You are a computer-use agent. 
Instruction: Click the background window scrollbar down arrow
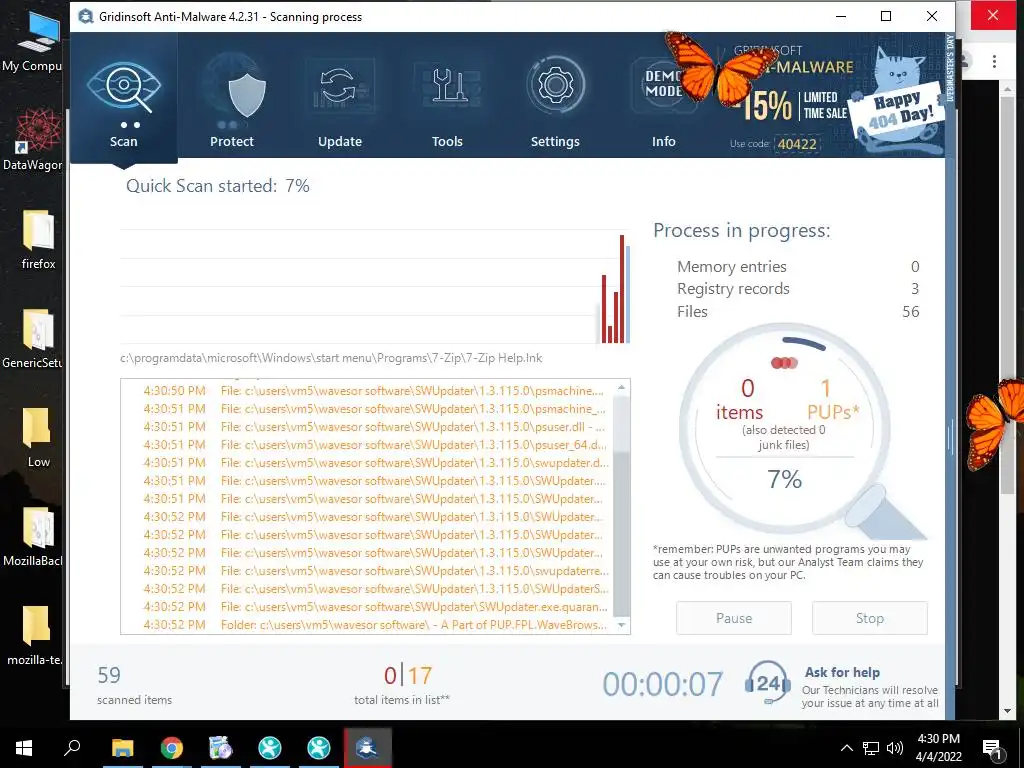tap(1008, 711)
